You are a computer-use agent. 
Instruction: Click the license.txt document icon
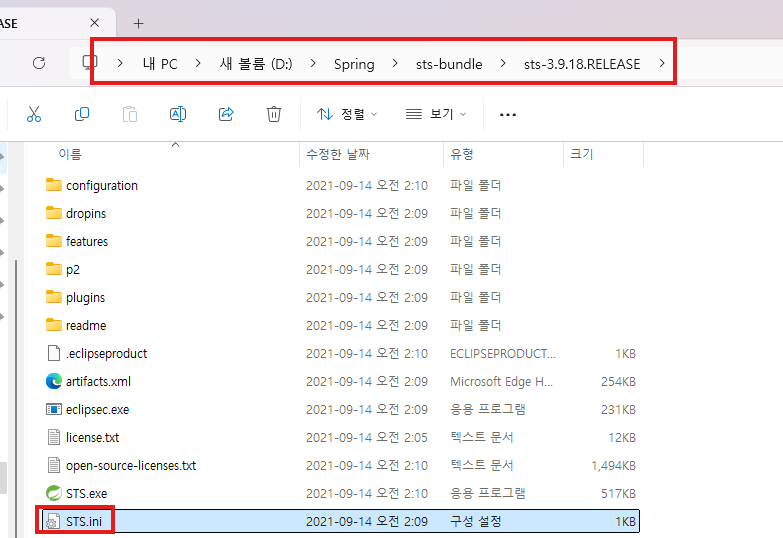pos(53,437)
